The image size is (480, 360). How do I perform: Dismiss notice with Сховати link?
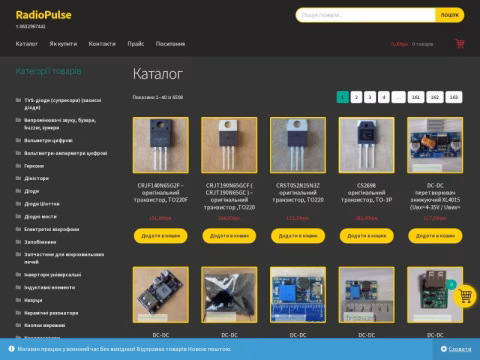(x=460, y=349)
